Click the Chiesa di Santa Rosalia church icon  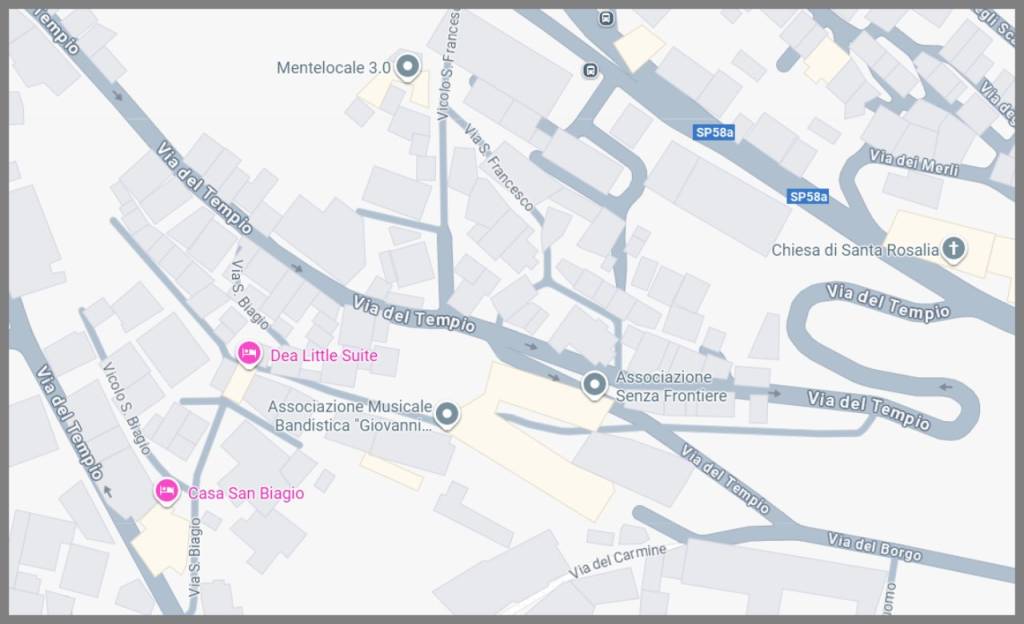coord(953,249)
